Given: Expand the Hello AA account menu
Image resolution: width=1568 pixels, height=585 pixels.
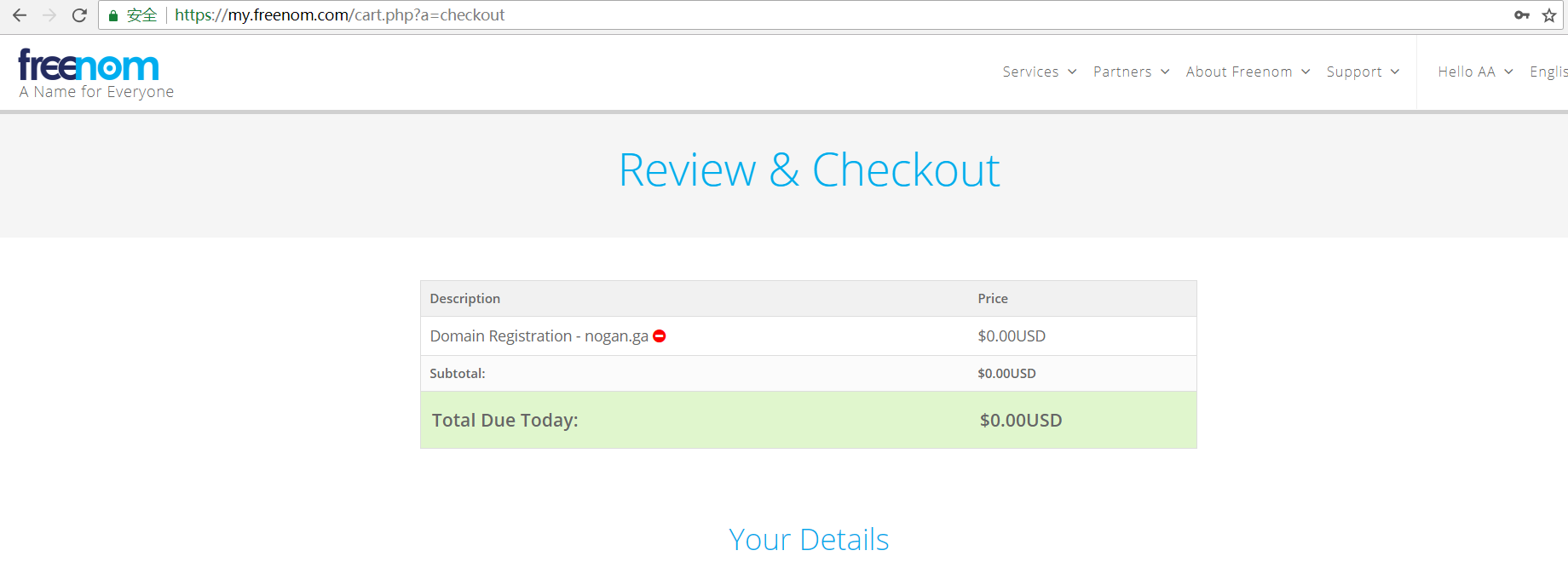Looking at the screenshot, I should coord(1474,72).
